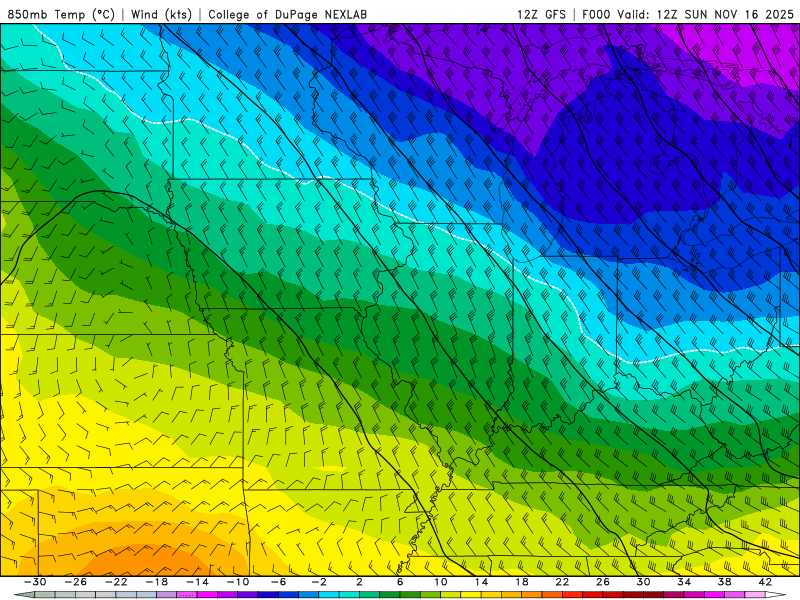Click the 38 value on the color scale
The width and height of the screenshot is (800, 600).
[724, 582]
